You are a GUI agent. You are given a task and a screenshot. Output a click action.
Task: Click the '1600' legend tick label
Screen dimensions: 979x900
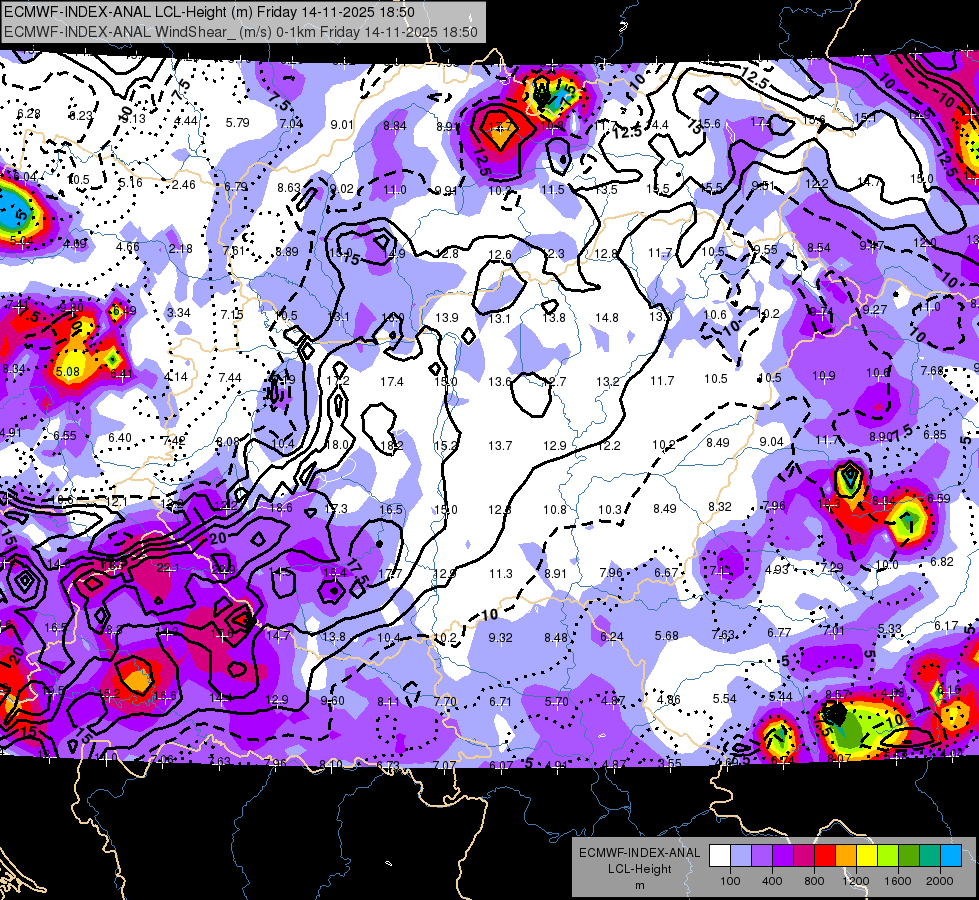point(898,881)
